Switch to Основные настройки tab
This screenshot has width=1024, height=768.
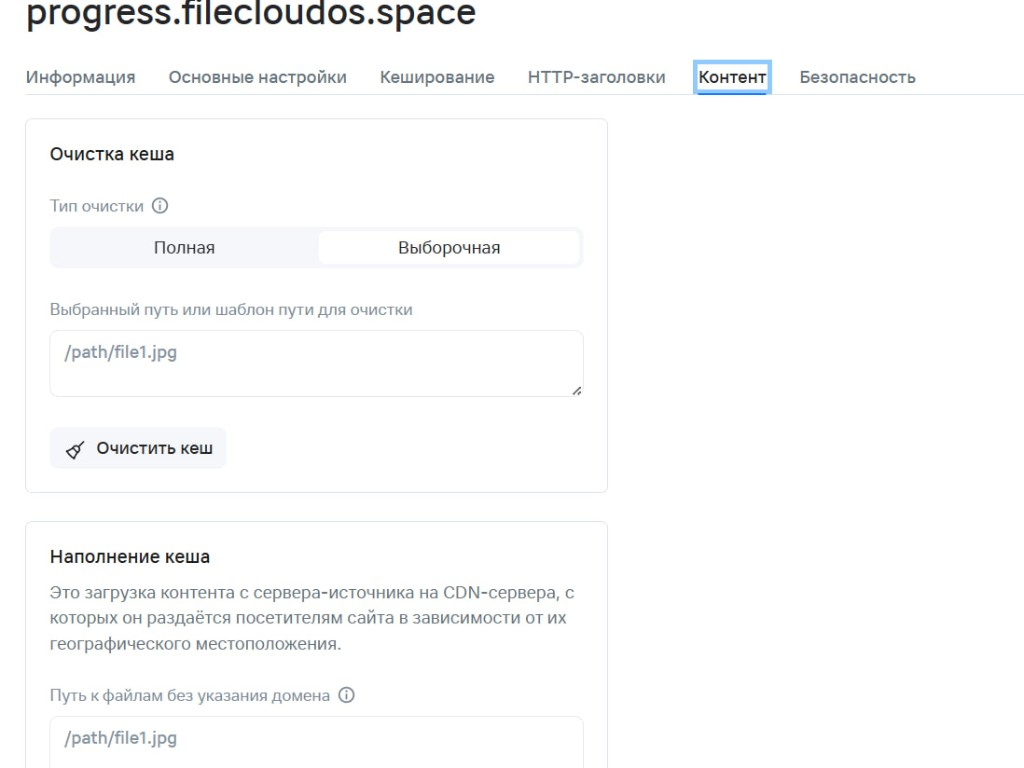point(257,77)
